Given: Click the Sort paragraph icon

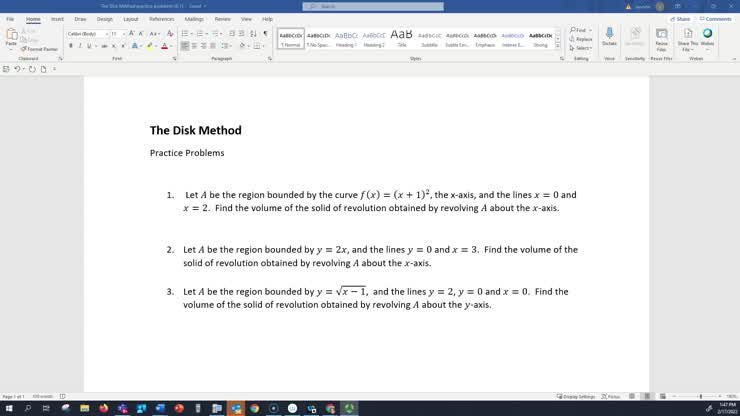Looking at the screenshot, I should click(254, 33).
